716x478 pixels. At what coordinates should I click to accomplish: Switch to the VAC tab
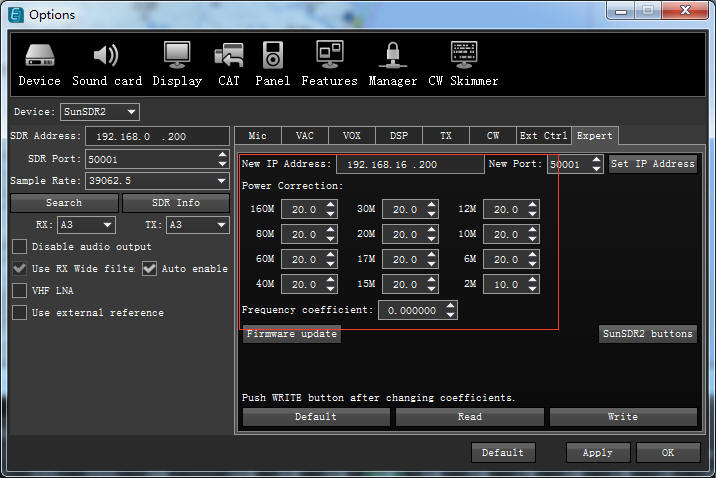click(305, 136)
